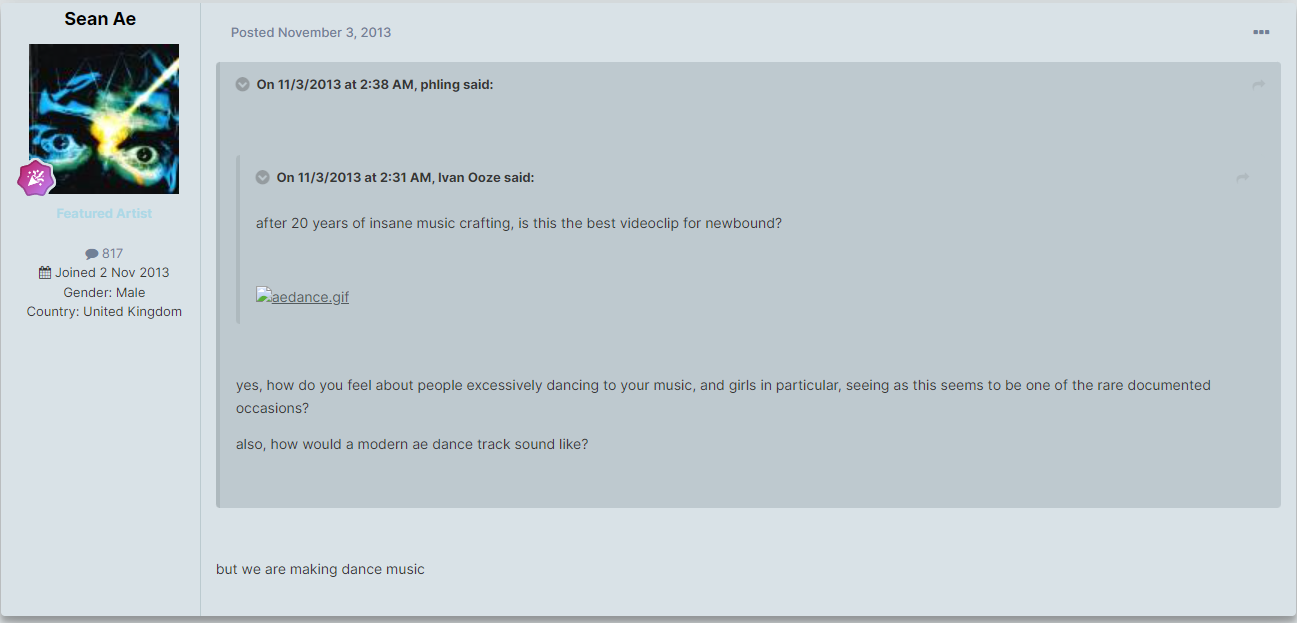Click the calendar icon beside Joined date

click(45, 272)
